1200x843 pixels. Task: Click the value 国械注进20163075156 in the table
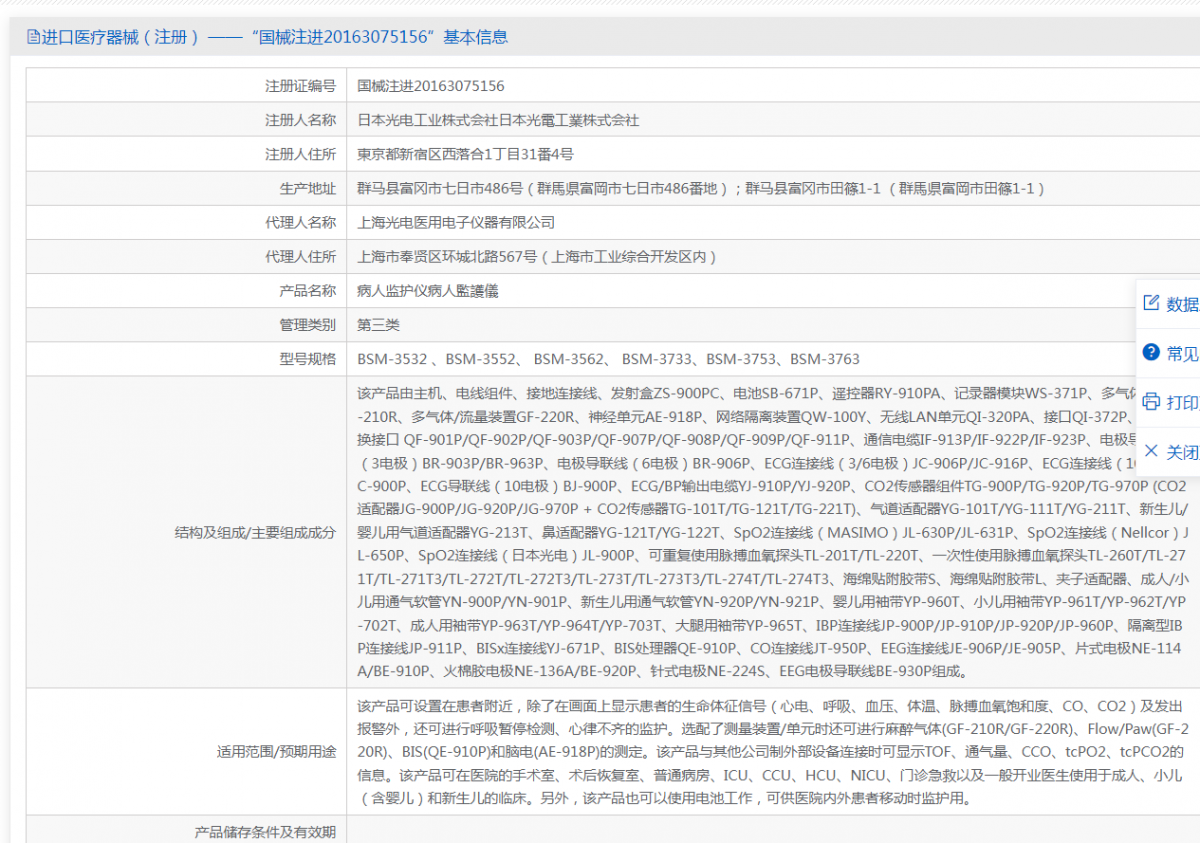pos(431,86)
